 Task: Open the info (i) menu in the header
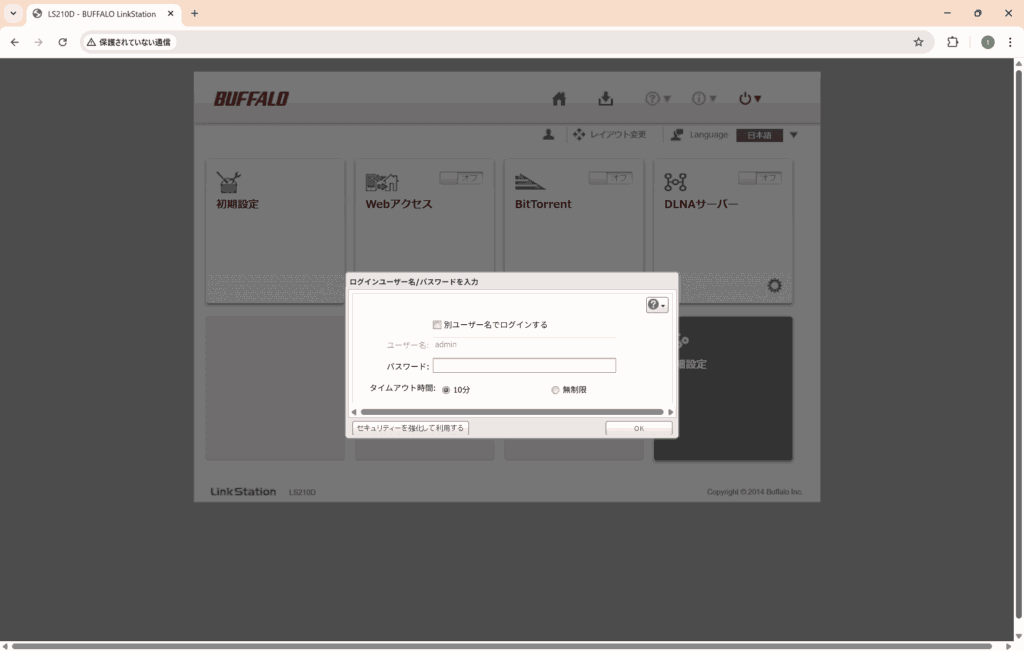704,99
